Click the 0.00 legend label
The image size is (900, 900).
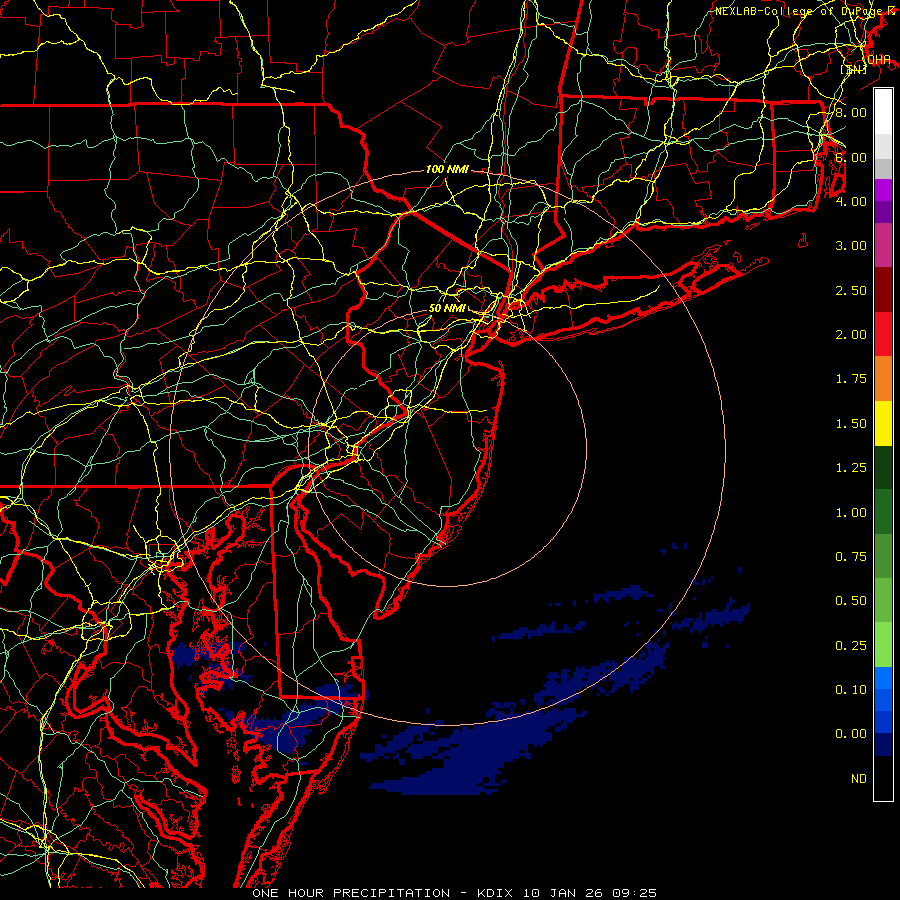tap(851, 734)
